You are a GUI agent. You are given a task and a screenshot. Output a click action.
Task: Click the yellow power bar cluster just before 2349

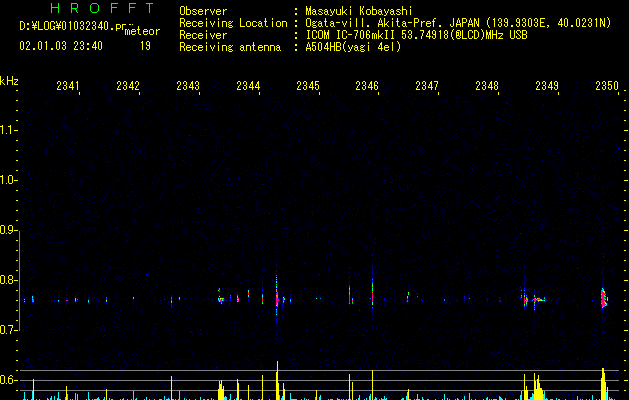point(536,387)
